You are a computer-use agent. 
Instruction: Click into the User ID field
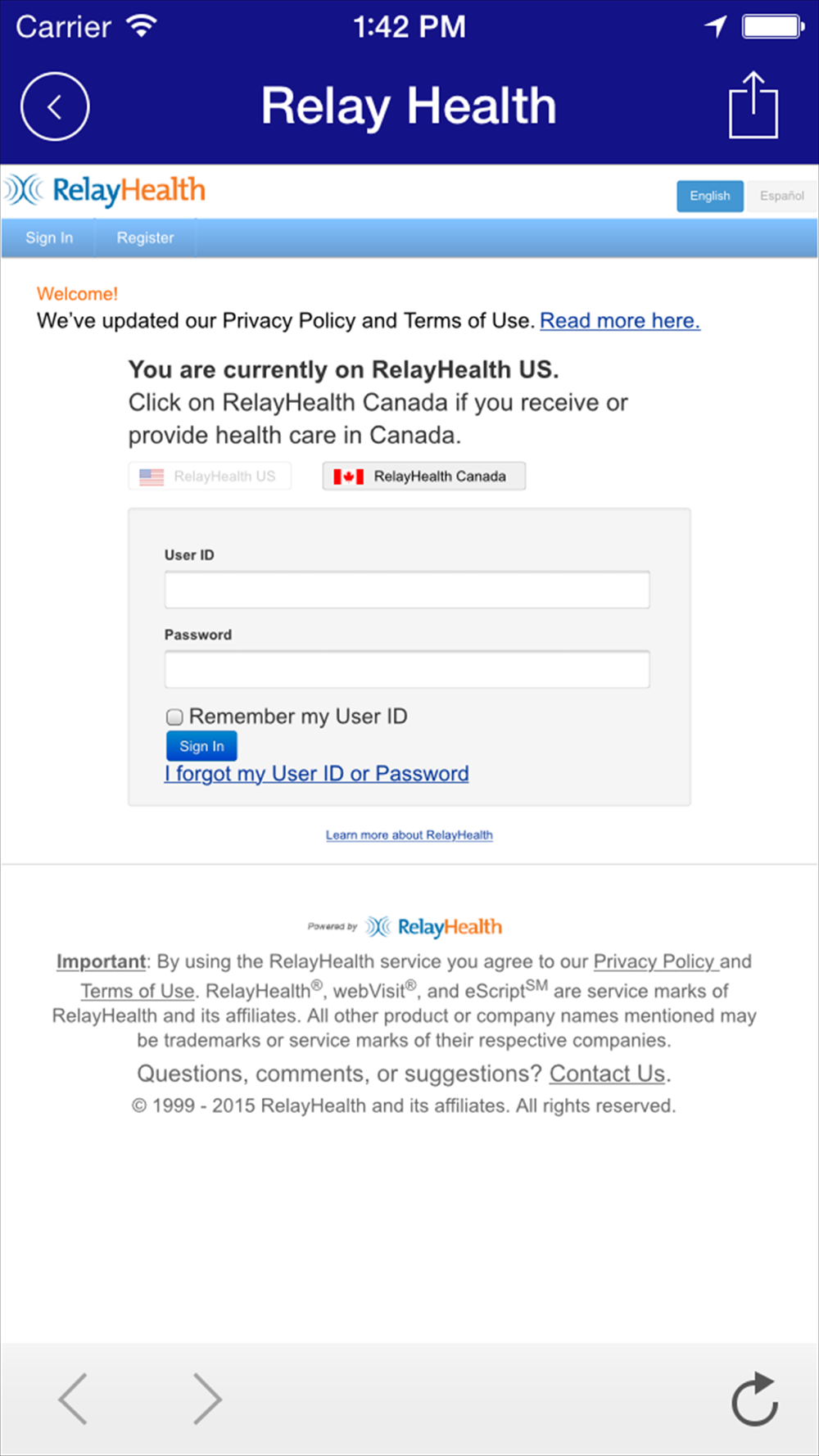point(407,590)
